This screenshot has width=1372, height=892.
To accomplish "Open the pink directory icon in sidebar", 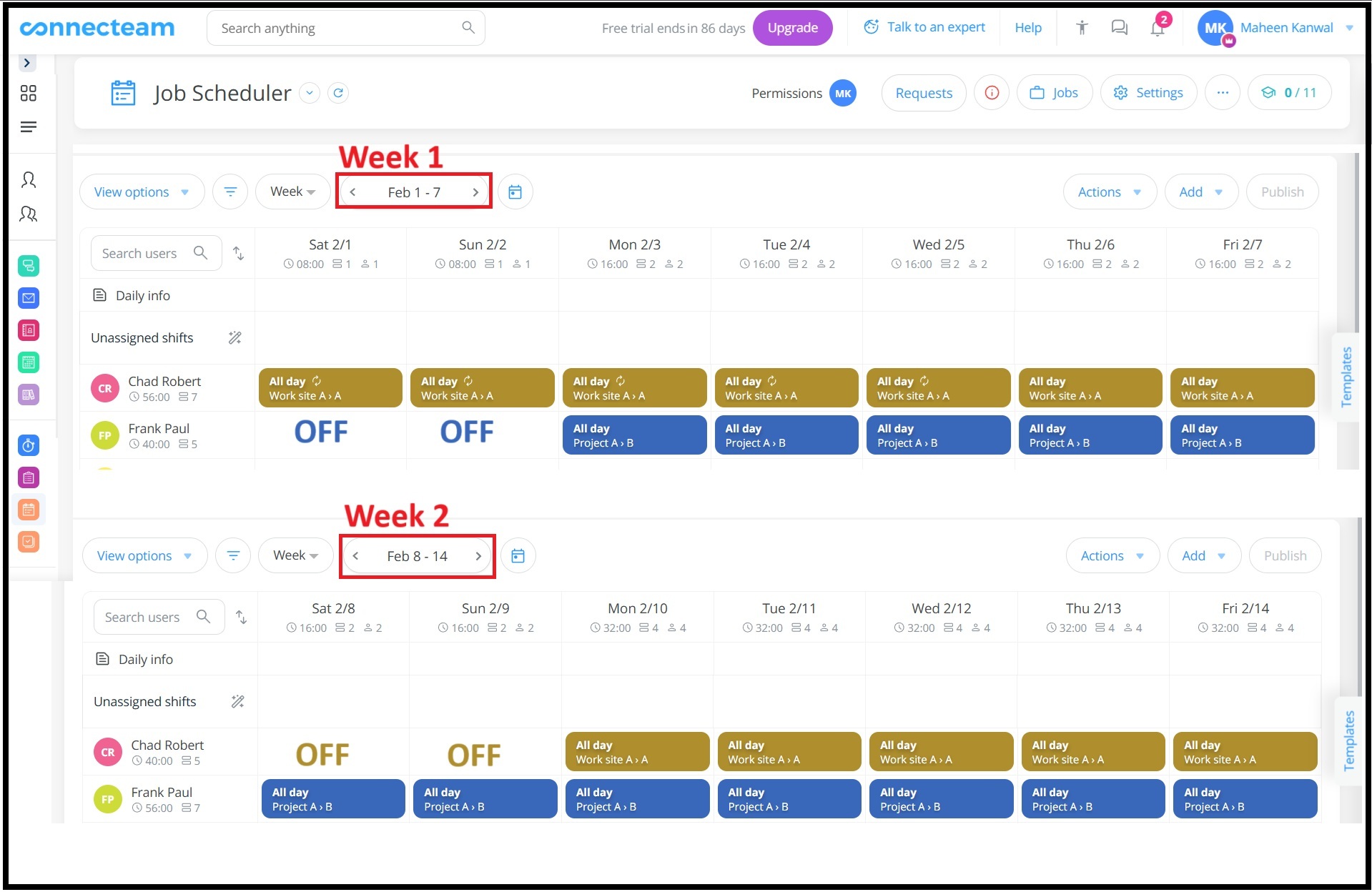I will coord(29,330).
